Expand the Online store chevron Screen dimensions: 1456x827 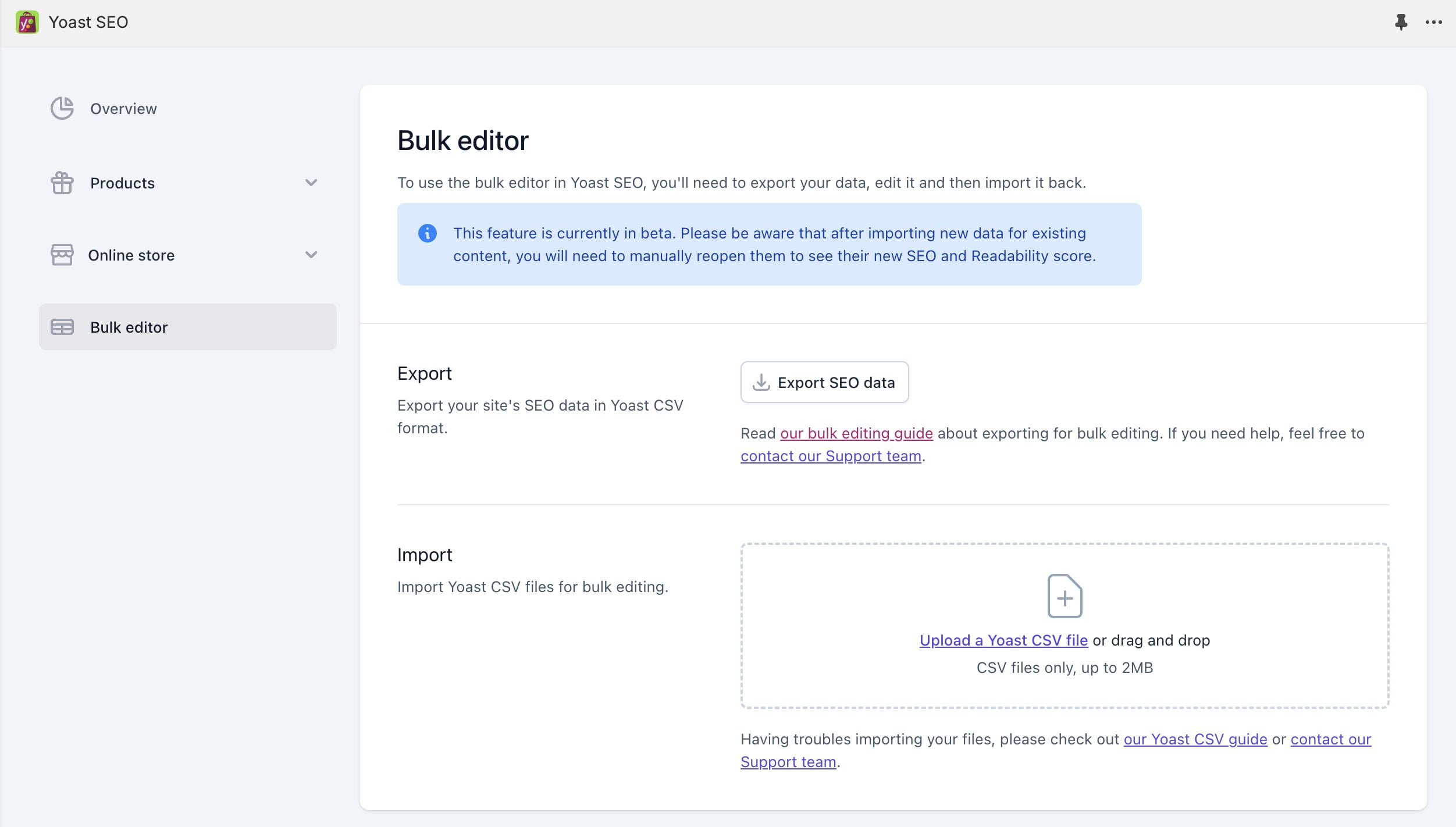tap(311, 255)
